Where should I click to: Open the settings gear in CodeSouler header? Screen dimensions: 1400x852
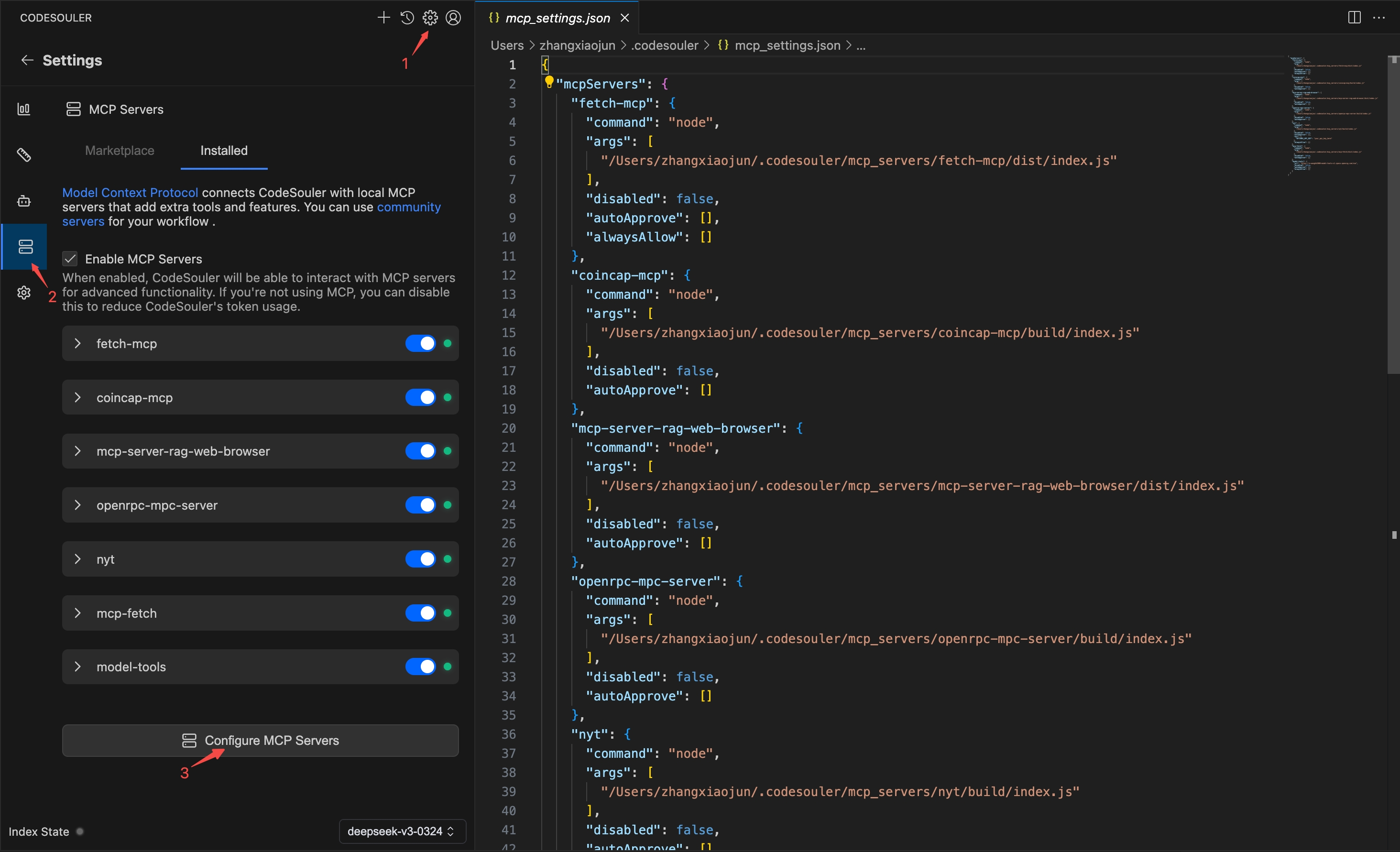430,18
